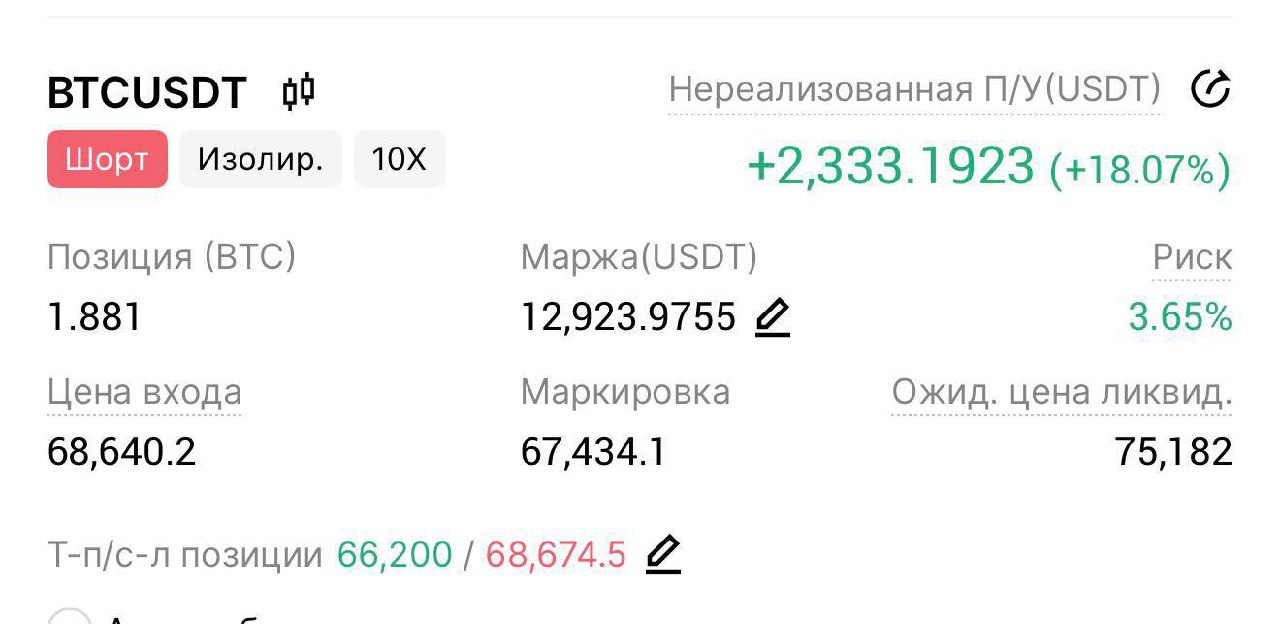
Task: Open the candlestick chart icon beside BTCUSDT
Action: tap(298, 92)
